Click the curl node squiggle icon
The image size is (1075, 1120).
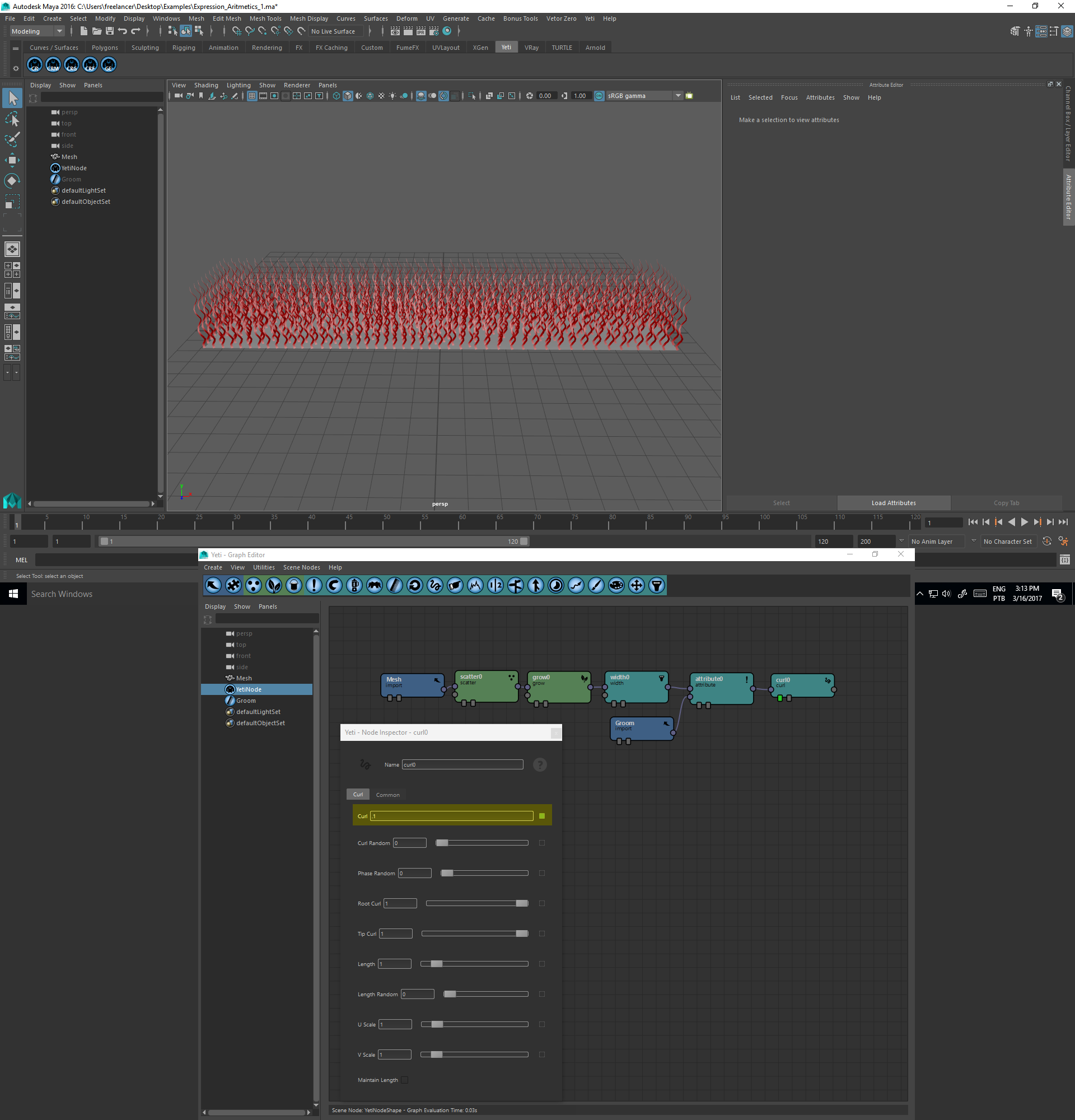[x=827, y=680]
